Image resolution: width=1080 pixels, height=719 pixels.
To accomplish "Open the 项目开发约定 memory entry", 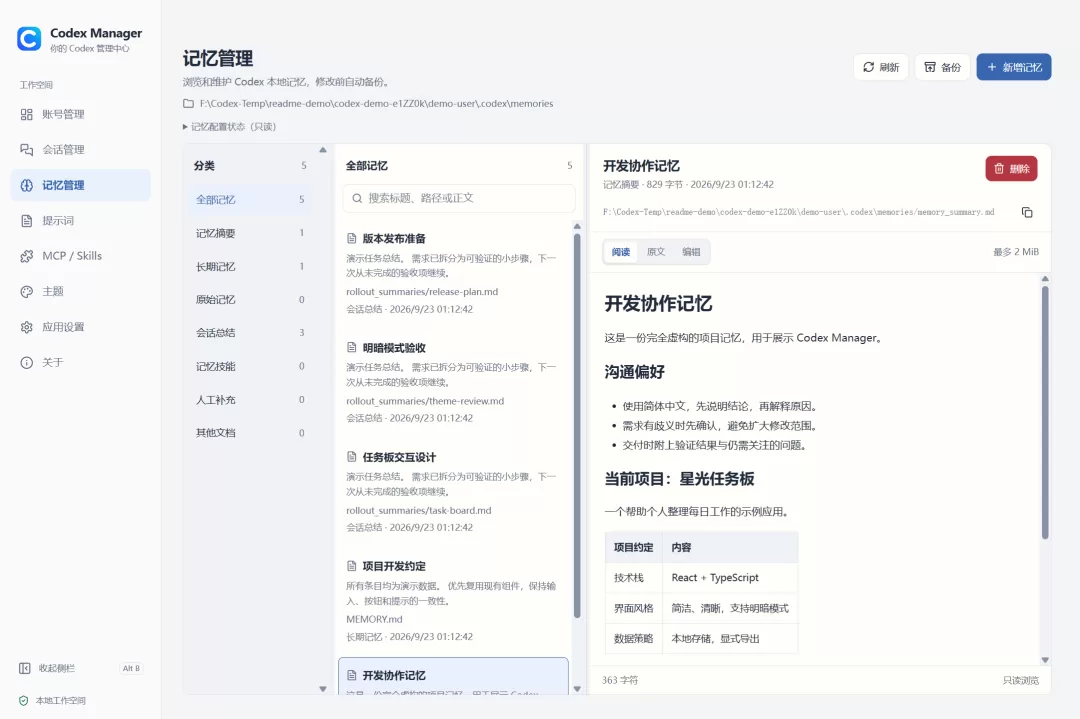I will coord(453,601).
